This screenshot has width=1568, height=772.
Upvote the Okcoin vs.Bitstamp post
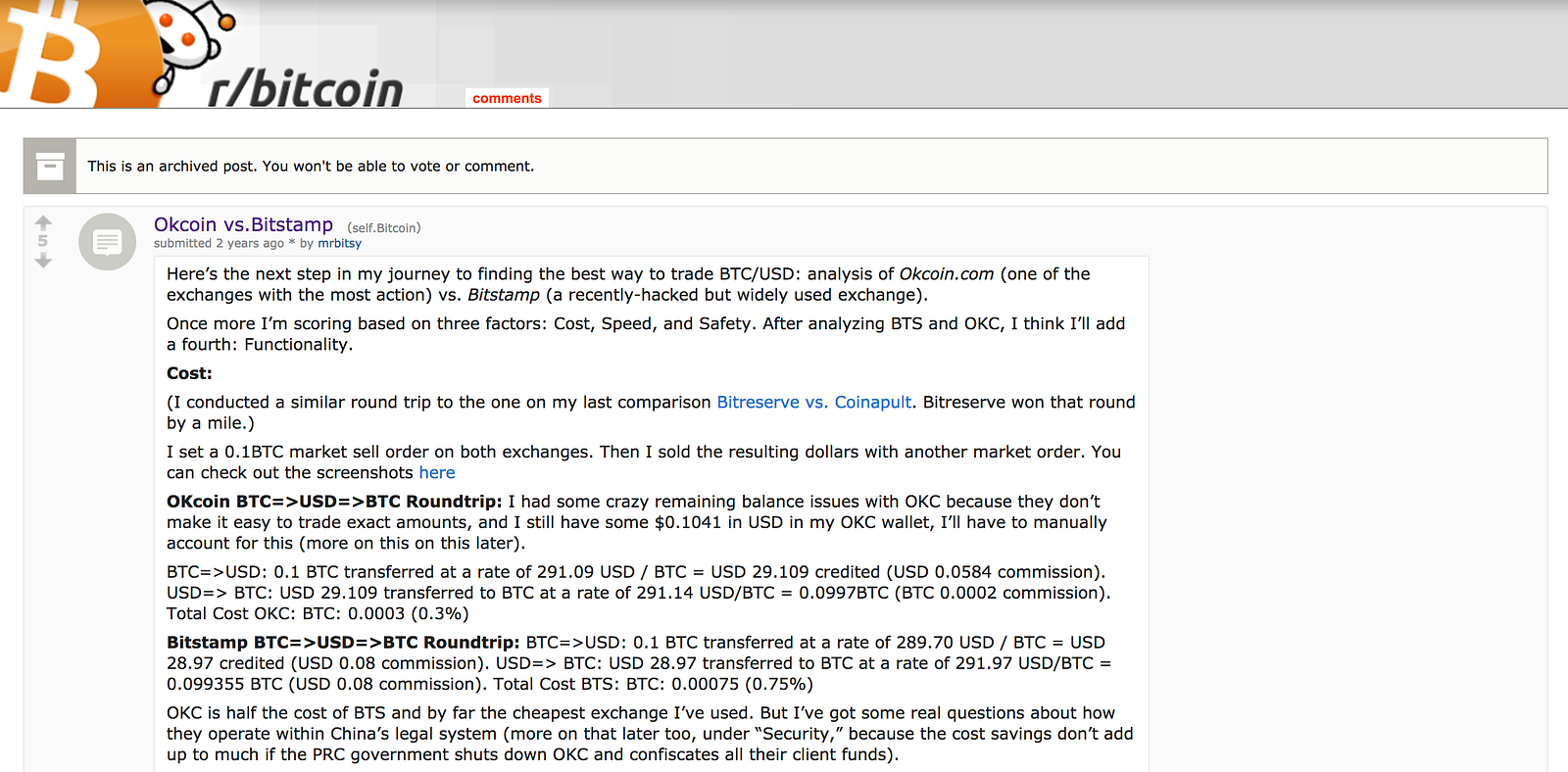coord(43,222)
